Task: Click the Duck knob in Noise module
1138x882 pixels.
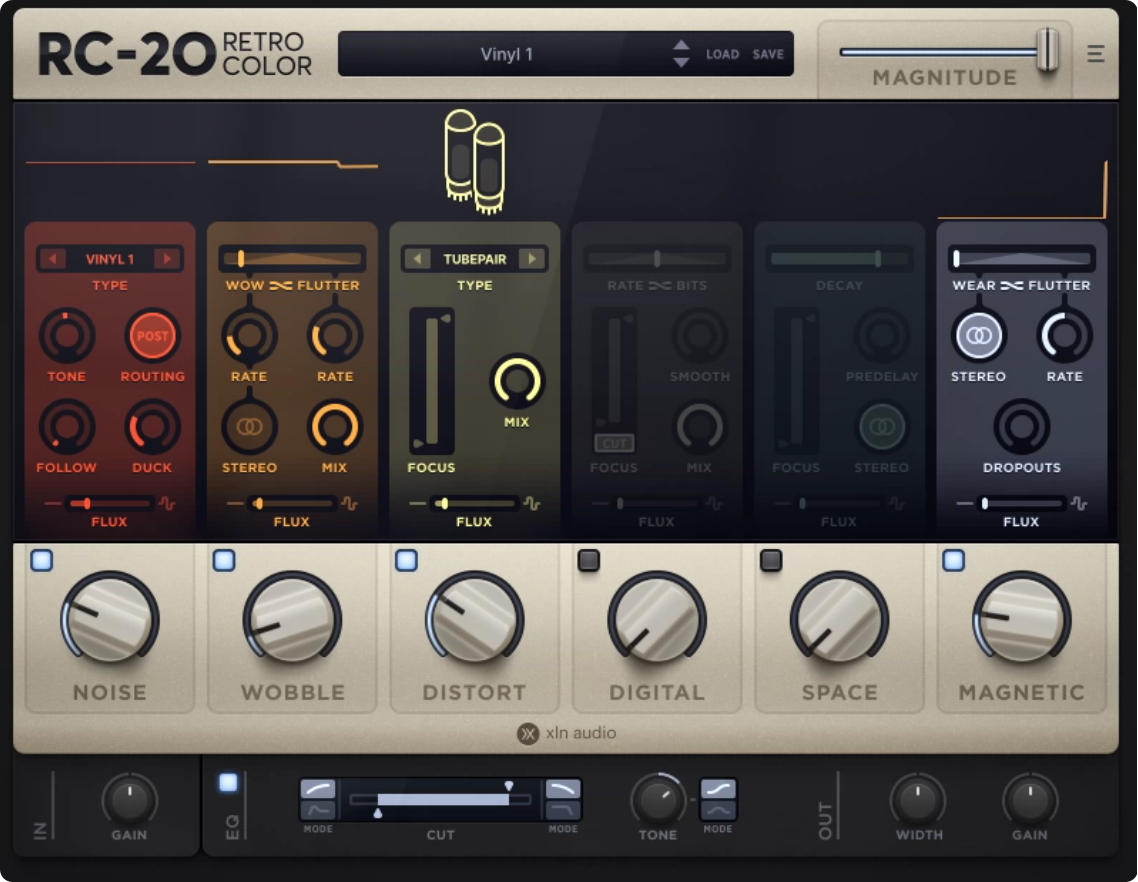Action: tap(152, 427)
